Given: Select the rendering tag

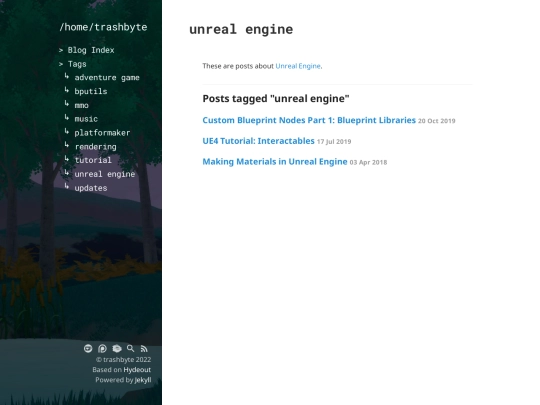Looking at the screenshot, I should [96, 147].
